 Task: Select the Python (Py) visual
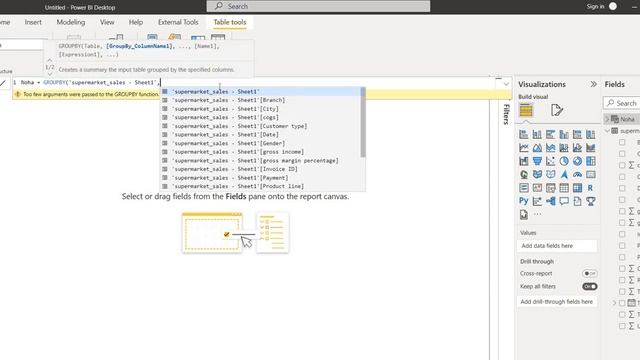pos(524,201)
